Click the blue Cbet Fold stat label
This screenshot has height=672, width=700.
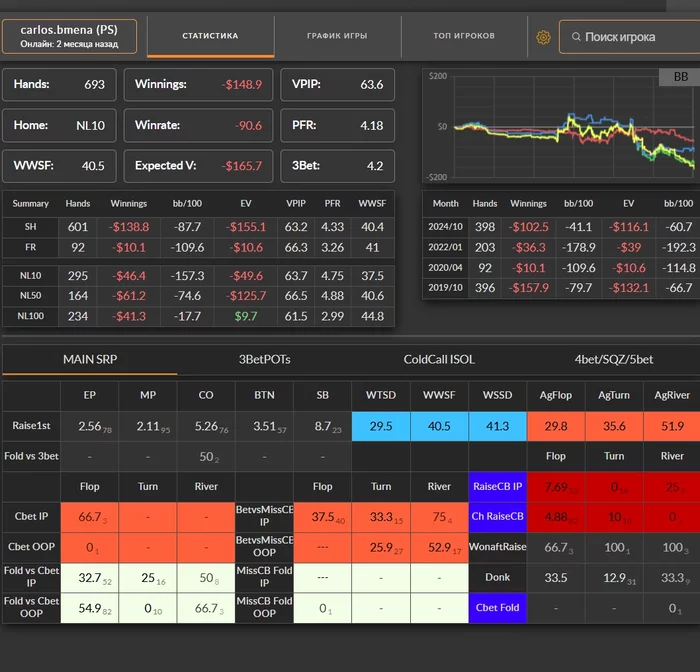pos(496,607)
